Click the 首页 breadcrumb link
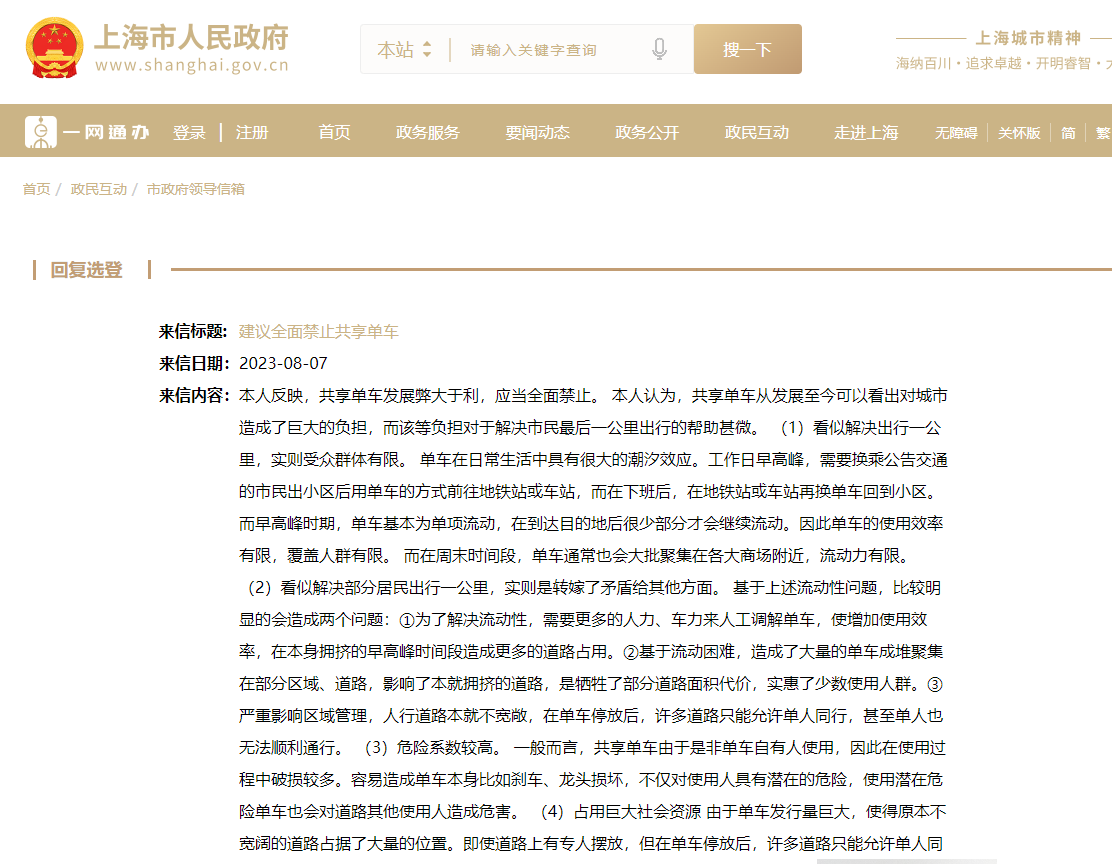 coord(36,189)
